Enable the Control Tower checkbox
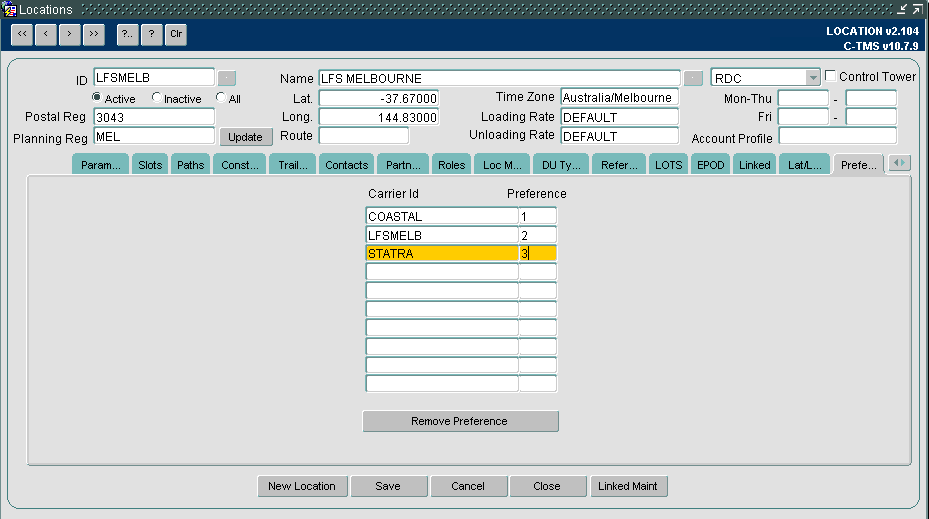 coord(831,76)
